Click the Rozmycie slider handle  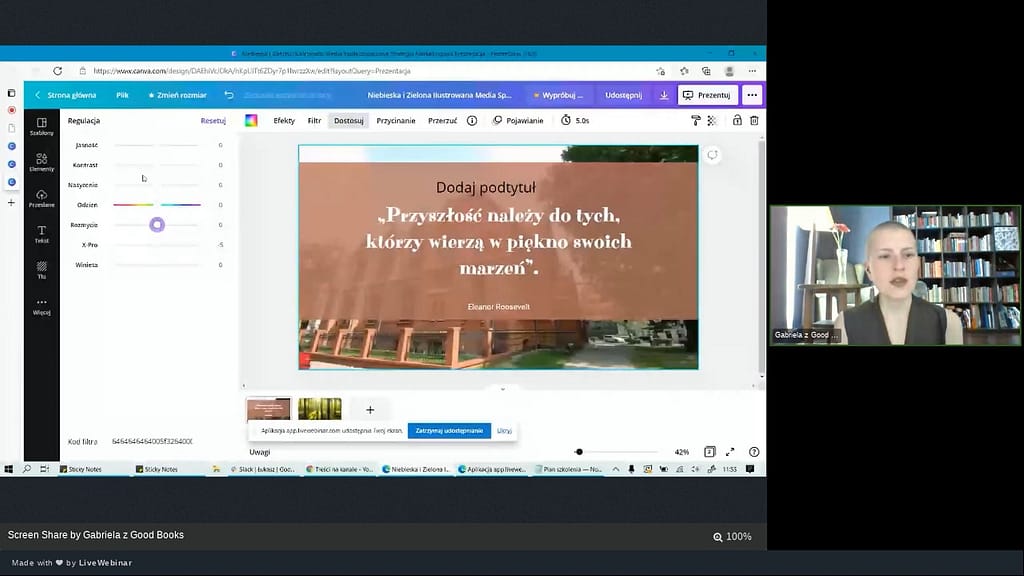pyautogui.click(x=157, y=225)
